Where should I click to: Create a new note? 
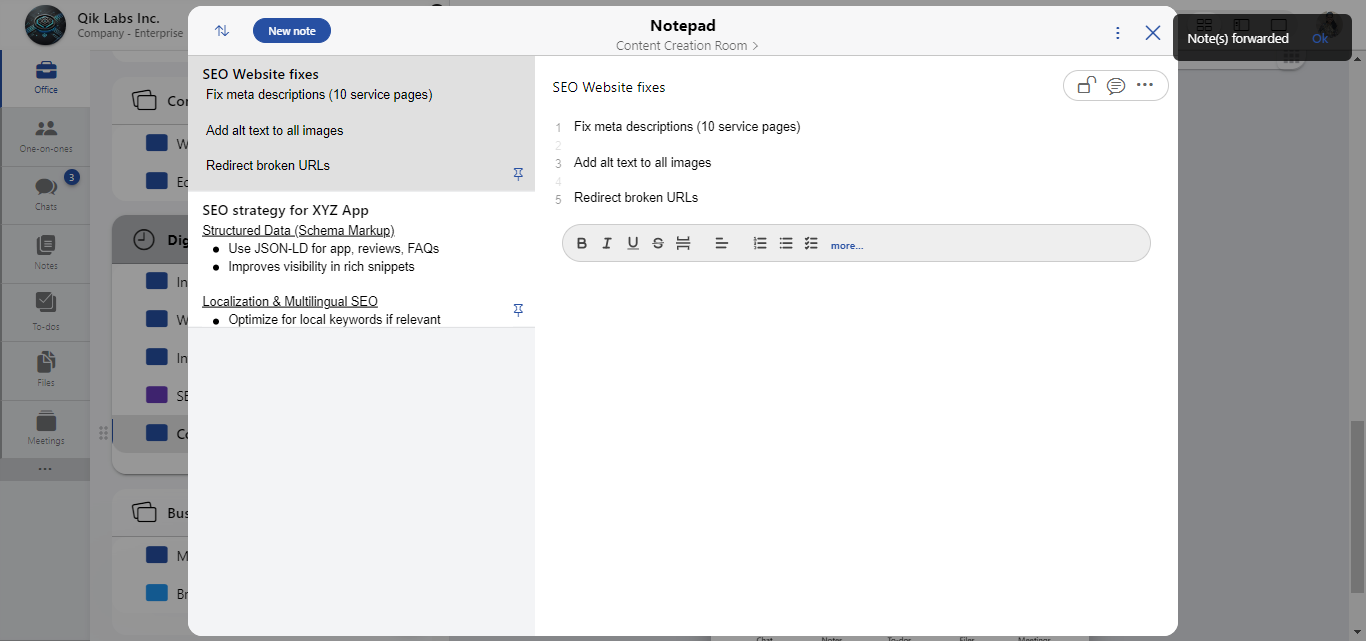tap(291, 31)
